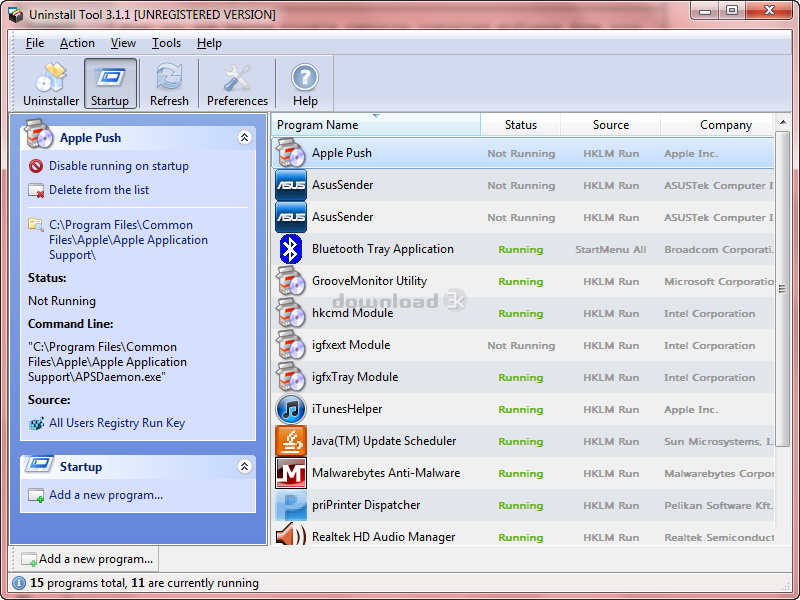This screenshot has height=600, width=800.
Task: Select the hkcmd Module entry name
Action: coord(353,313)
